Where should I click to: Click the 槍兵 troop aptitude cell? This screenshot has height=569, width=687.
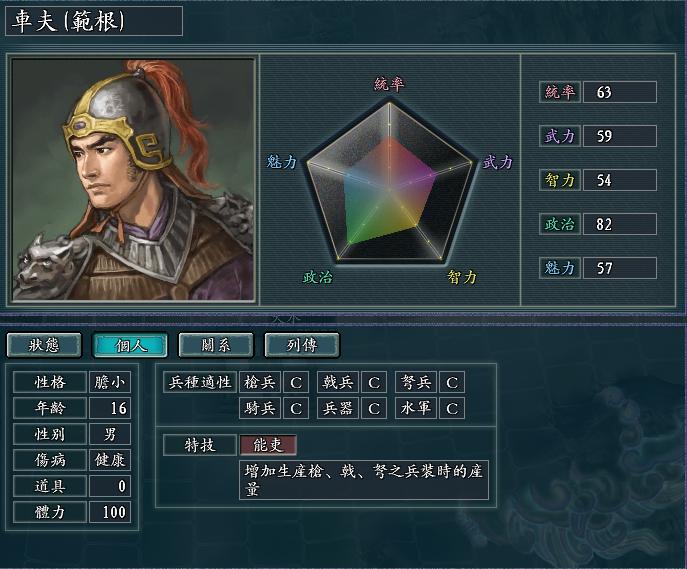point(260,382)
